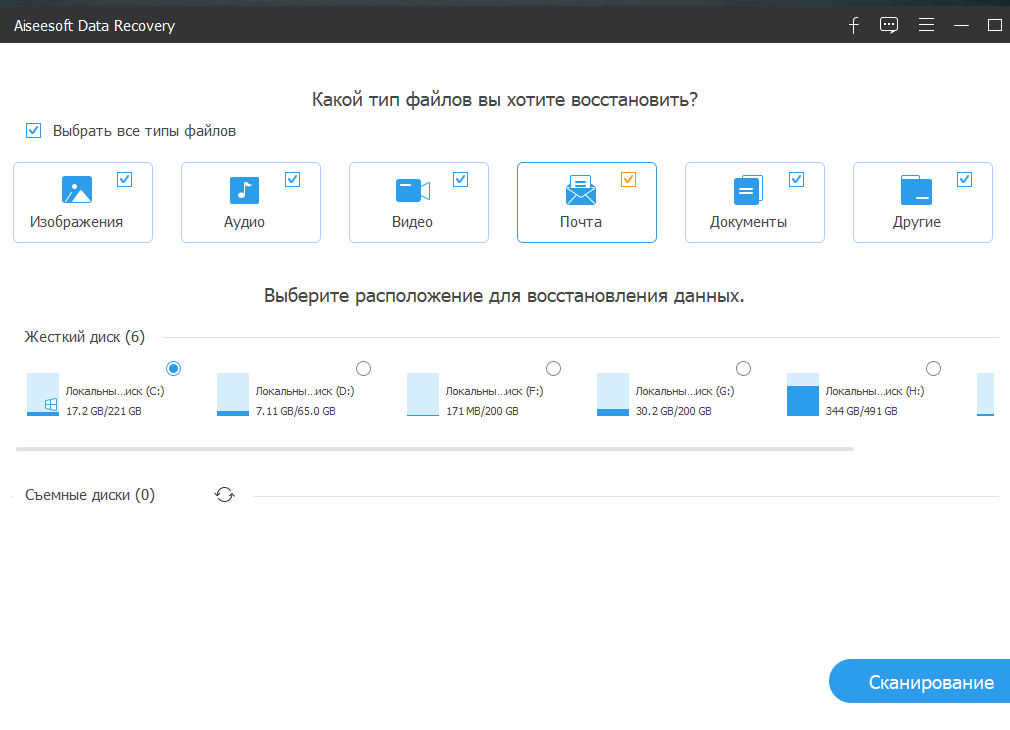The image size is (1010, 730).
Task: Click the Съемные диски (0) heading
Action: tap(90, 495)
